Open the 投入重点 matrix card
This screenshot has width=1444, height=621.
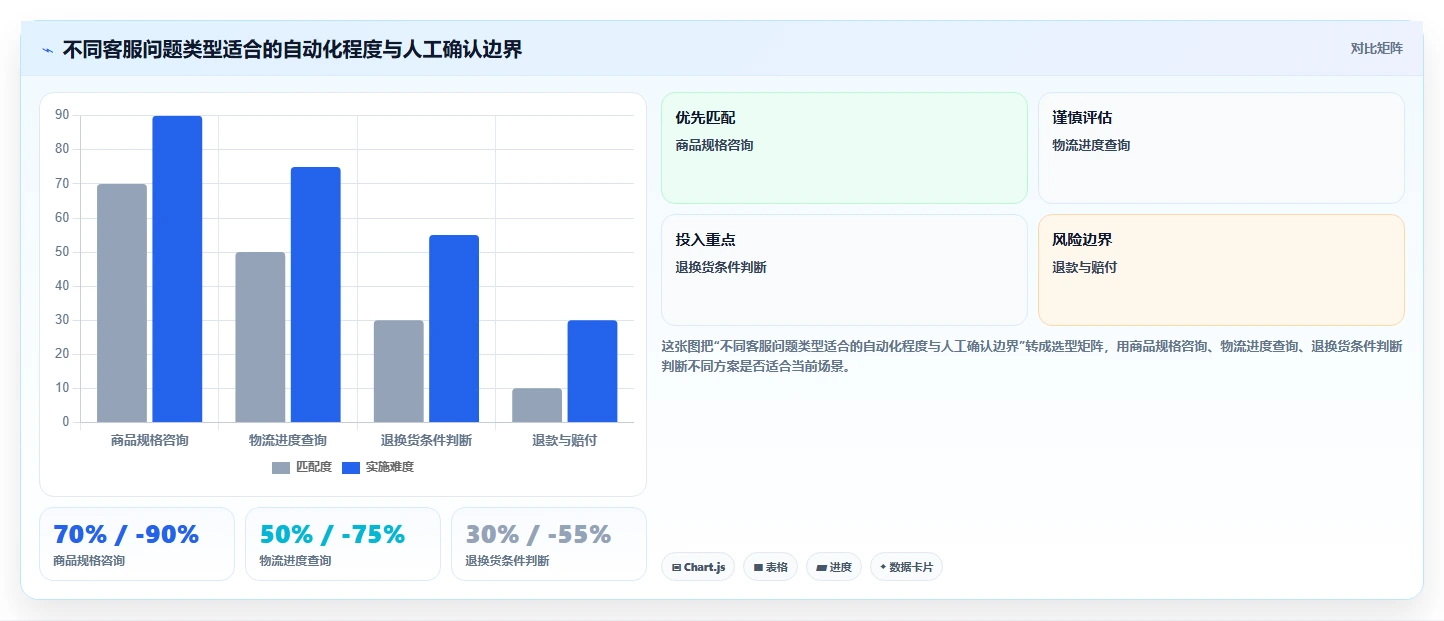pyautogui.click(x=844, y=270)
